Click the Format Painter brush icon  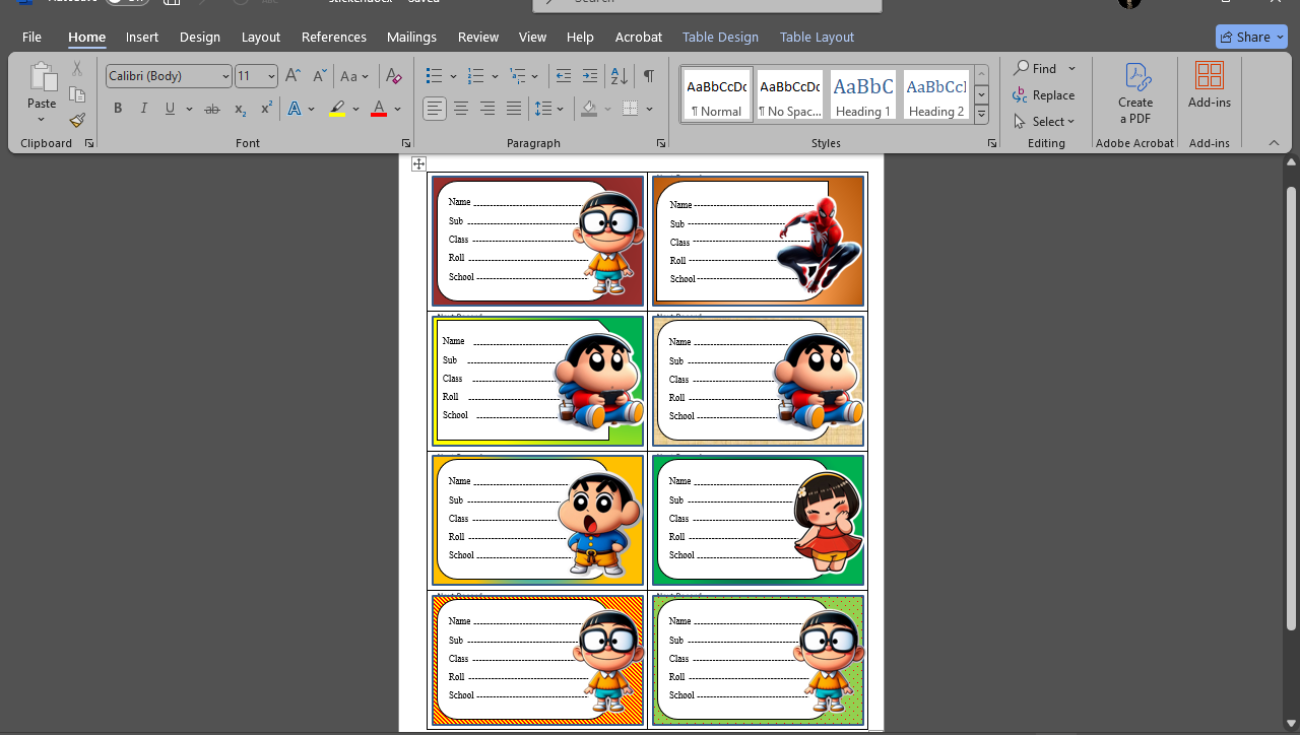77,120
